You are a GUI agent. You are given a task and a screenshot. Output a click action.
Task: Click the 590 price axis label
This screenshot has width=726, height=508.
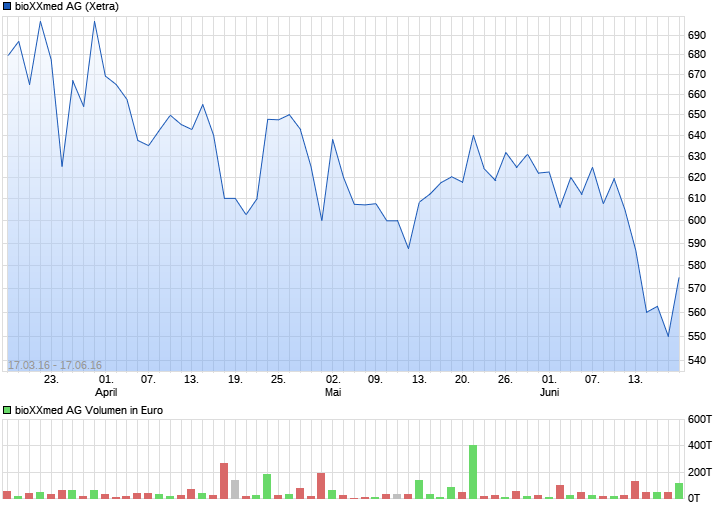click(x=697, y=243)
